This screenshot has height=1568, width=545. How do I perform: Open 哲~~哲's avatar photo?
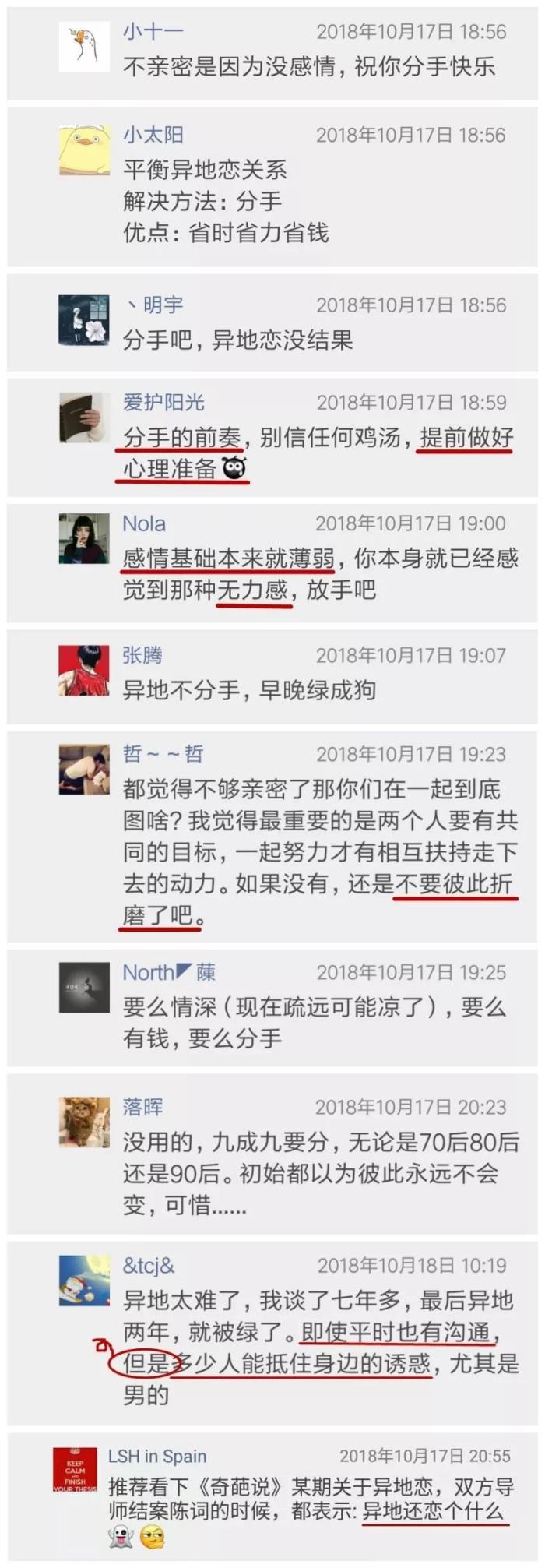pos(84,769)
